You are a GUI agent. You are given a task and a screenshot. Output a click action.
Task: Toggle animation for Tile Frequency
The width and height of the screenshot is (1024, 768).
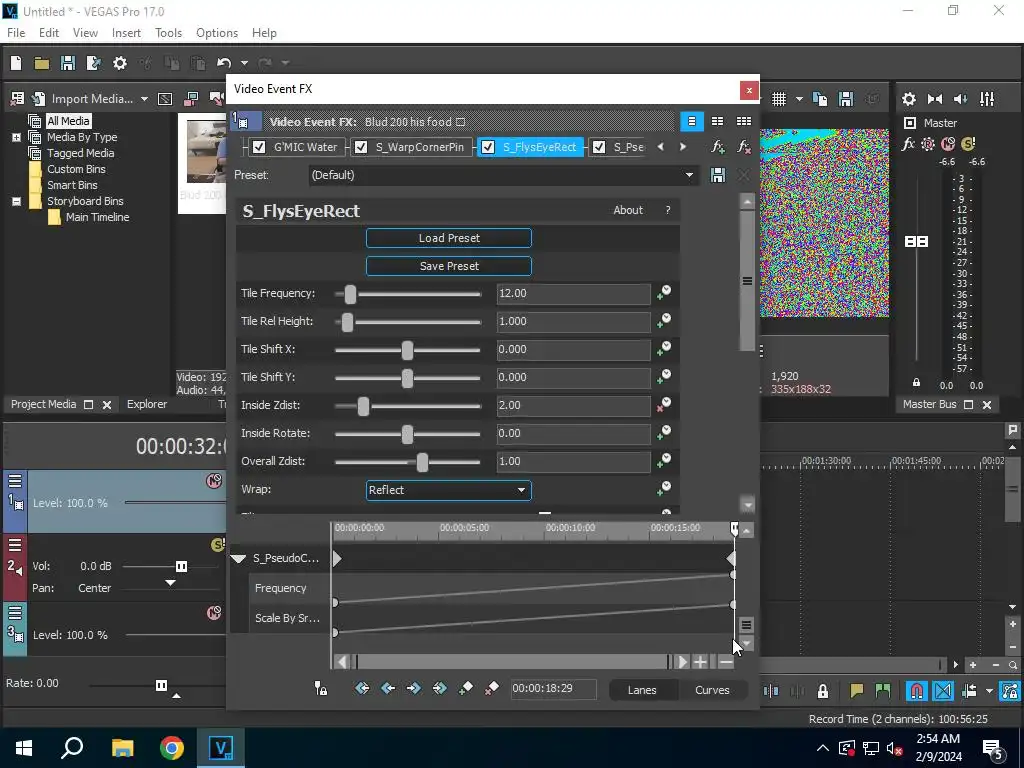tap(664, 293)
